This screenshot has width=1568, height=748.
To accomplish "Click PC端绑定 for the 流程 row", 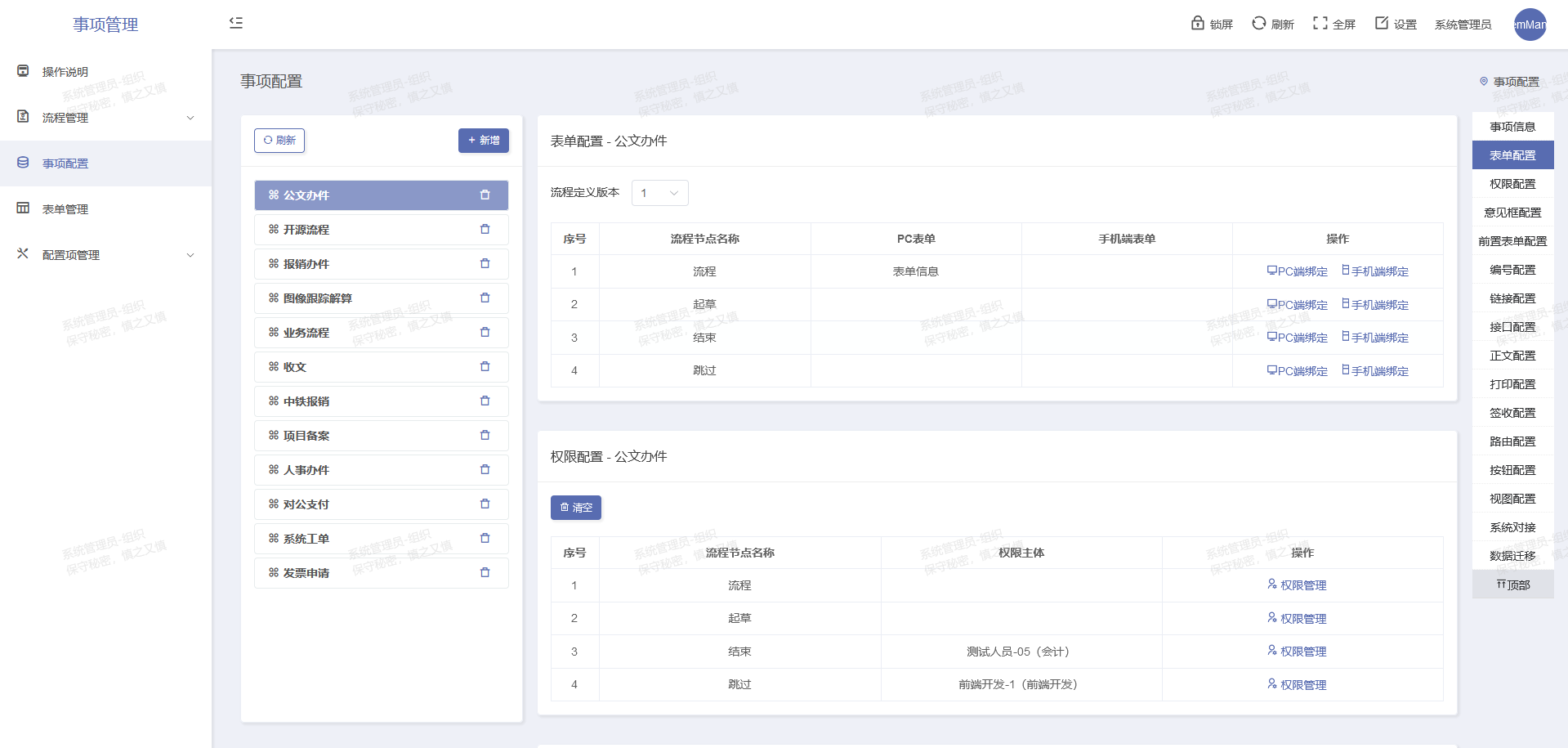I will point(1298,271).
